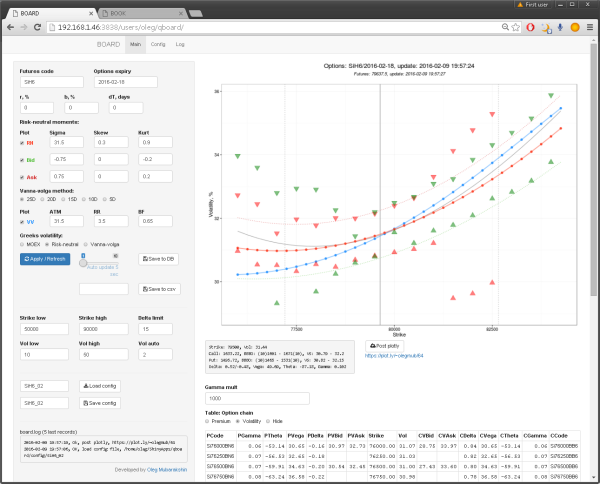Toggle the RN plot checkbox
This screenshot has width=600, height=484.
point(22,143)
